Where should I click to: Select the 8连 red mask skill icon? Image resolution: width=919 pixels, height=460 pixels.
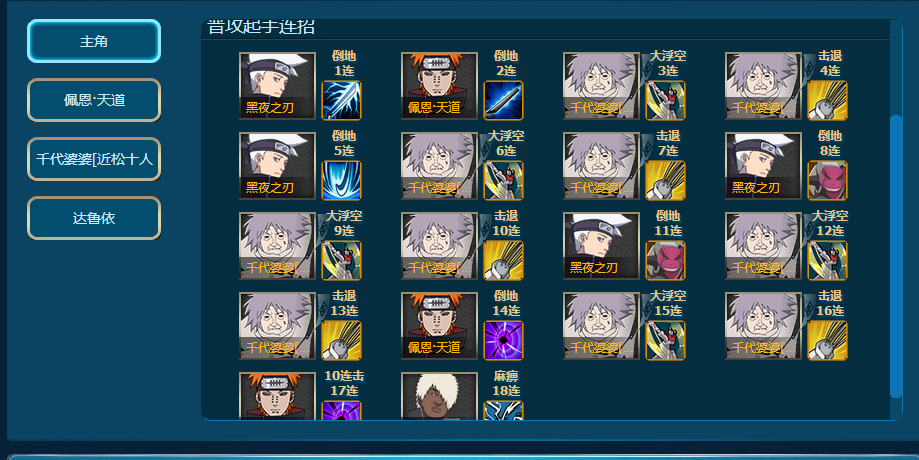[827, 180]
